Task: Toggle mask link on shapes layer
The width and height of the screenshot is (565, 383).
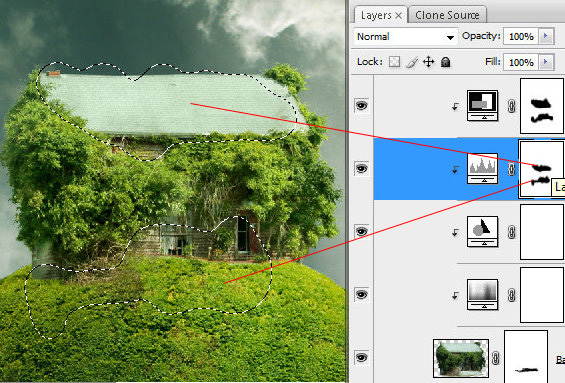Action: pyautogui.click(x=511, y=232)
